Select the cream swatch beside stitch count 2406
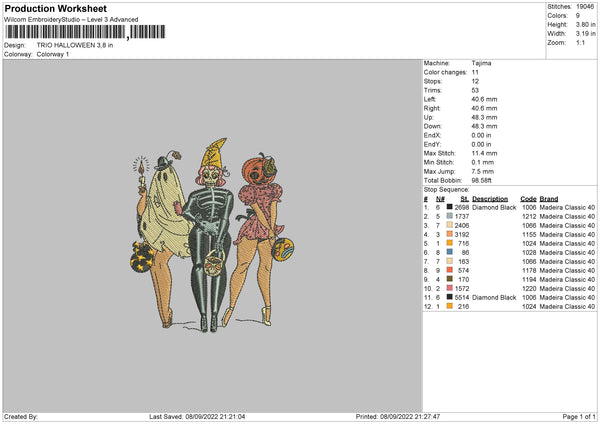The height and width of the screenshot is (424, 600). [x=450, y=225]
